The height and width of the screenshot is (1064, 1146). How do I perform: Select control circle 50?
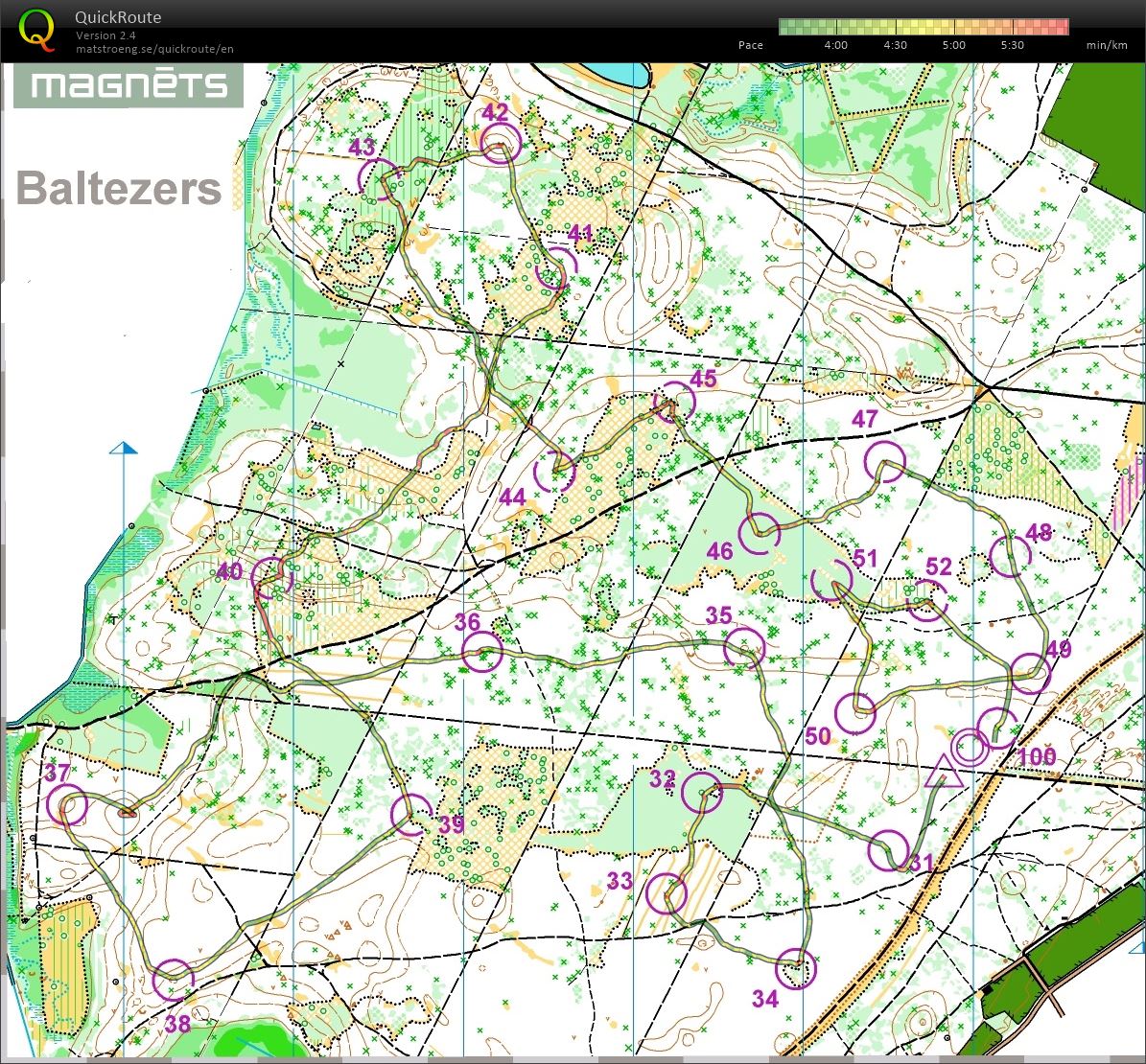click(855, 712)
